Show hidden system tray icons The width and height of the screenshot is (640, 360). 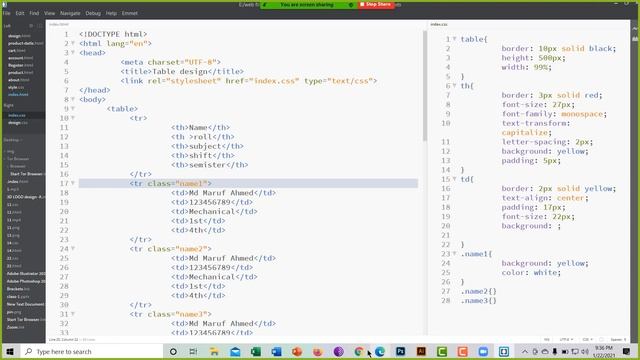tap(525, 351)
